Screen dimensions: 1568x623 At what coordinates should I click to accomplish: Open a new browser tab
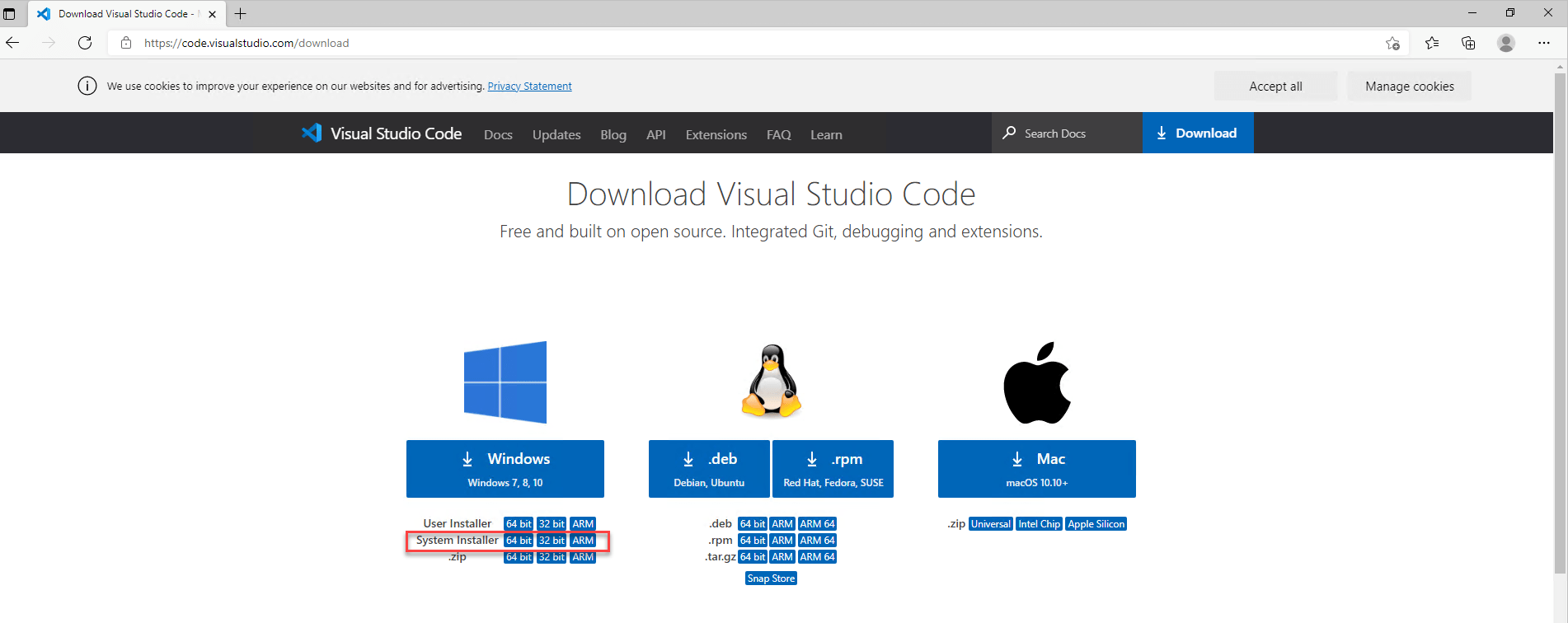[241, 14]
